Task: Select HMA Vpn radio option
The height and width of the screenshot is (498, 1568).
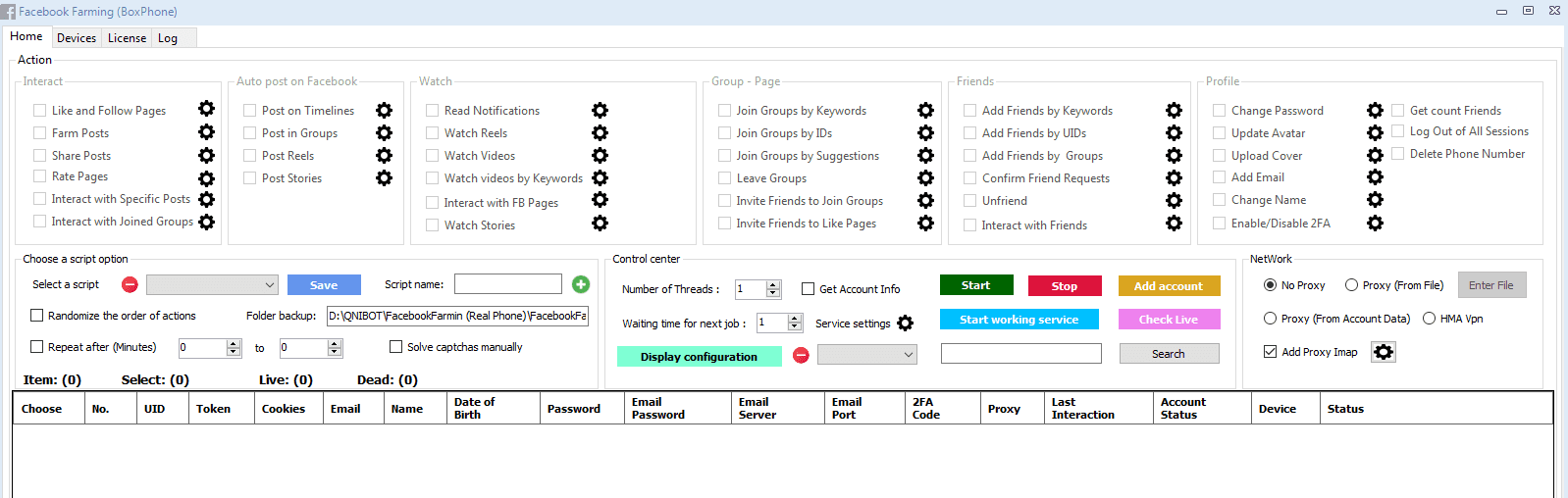Action: 1429,319
